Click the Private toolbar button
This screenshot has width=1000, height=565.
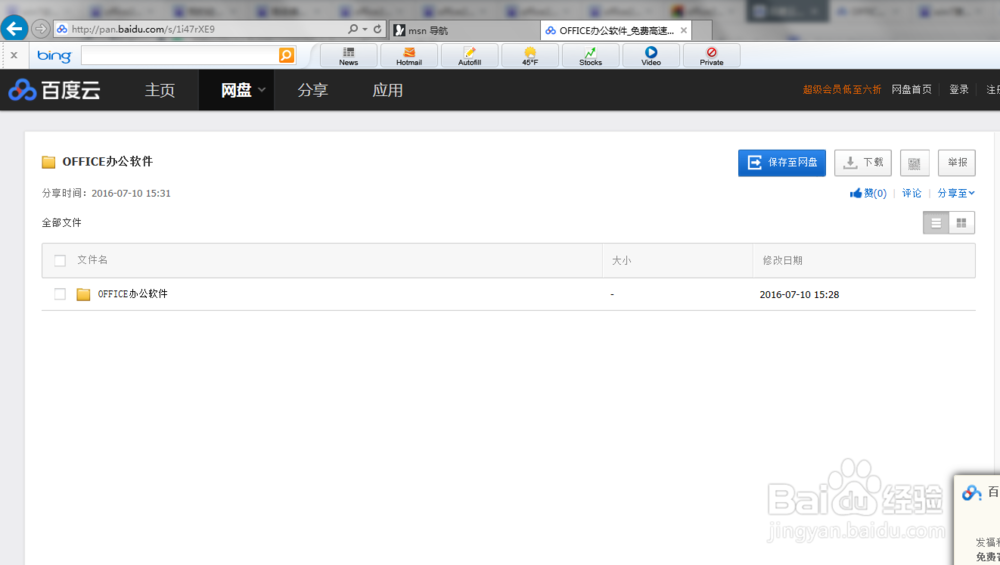712,55
